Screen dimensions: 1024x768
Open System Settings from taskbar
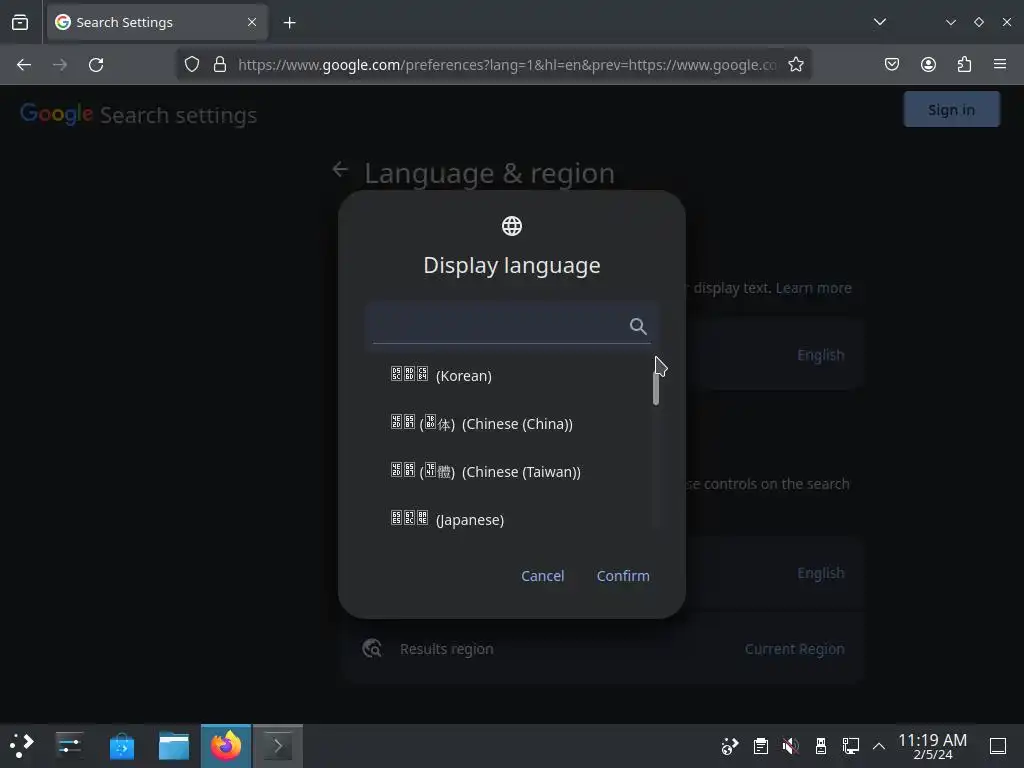click(x=69, y=746)
